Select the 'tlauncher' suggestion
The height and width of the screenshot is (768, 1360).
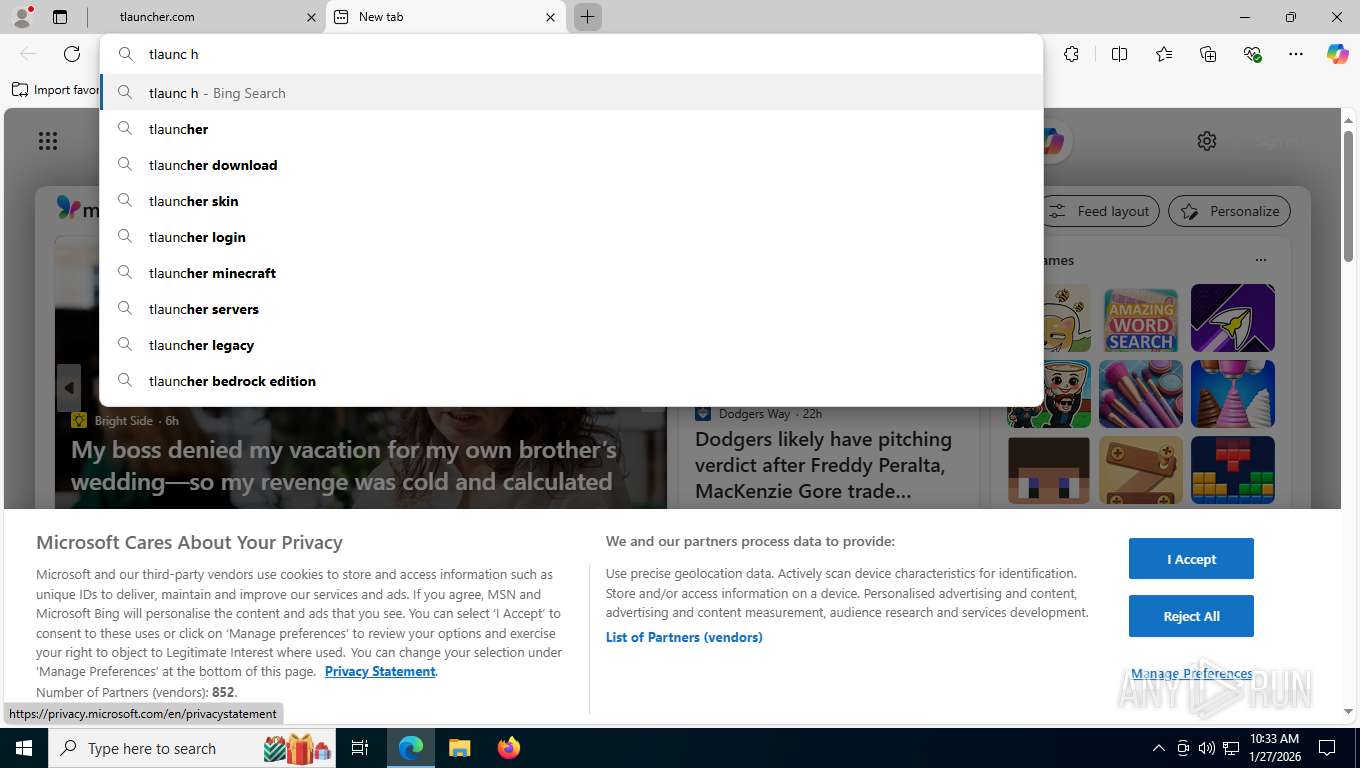coord(571,129)
